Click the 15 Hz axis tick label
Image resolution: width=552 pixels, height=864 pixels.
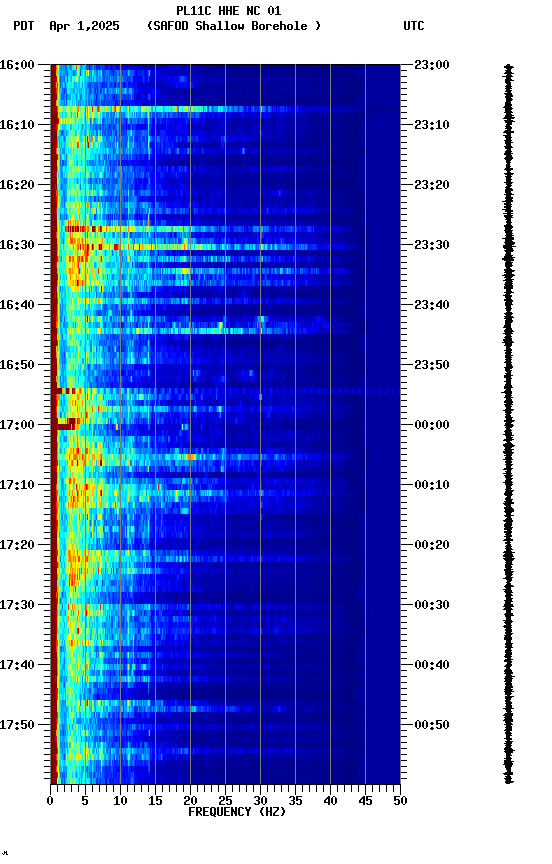point(155,801)
